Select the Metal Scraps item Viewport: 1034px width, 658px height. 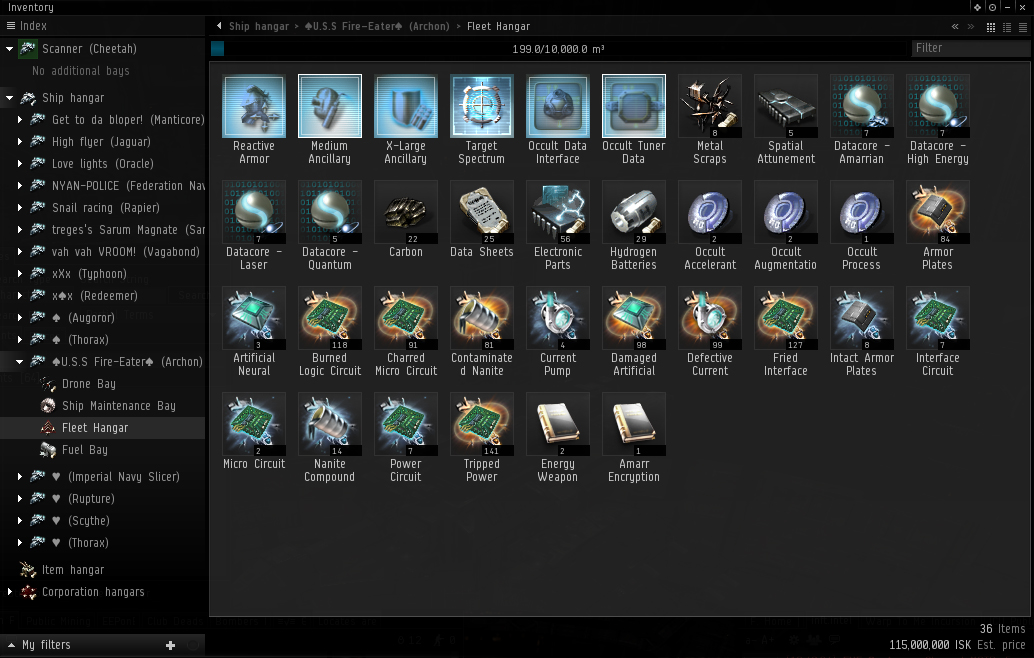(x=710, y=106)
